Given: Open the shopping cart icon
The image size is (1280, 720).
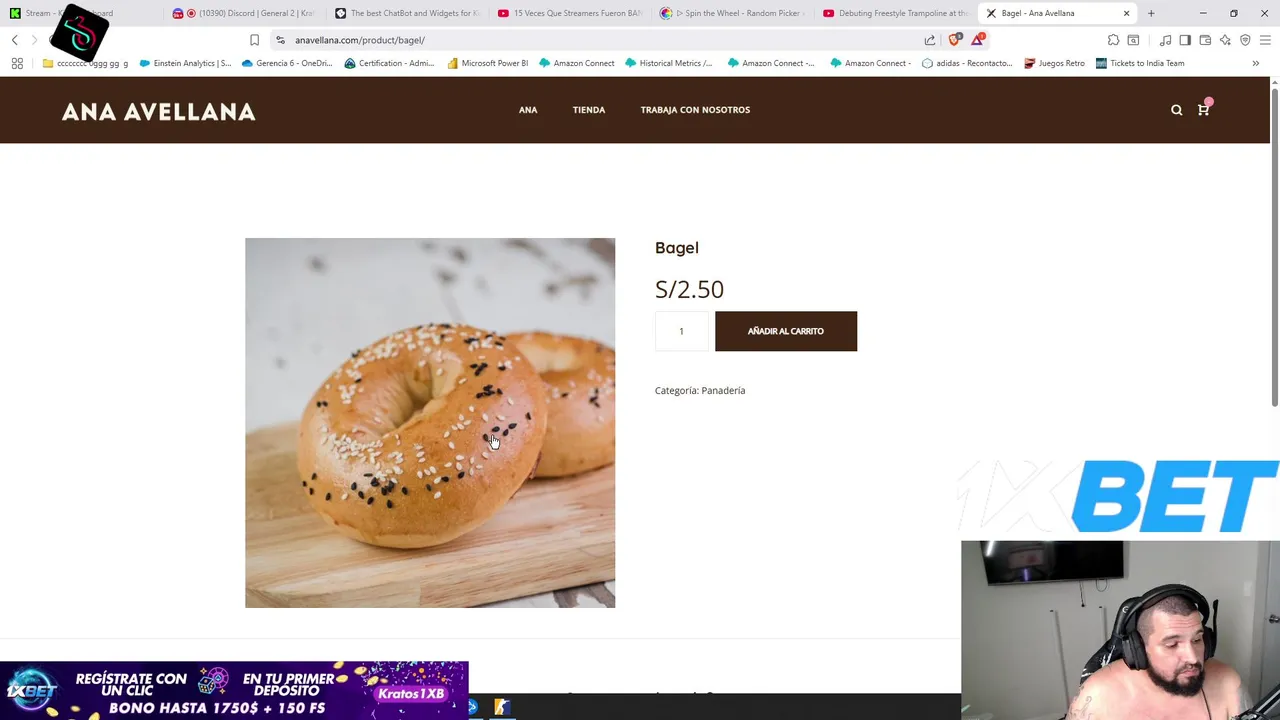Looking at the screenshot, I should [x=1203, y=109].
